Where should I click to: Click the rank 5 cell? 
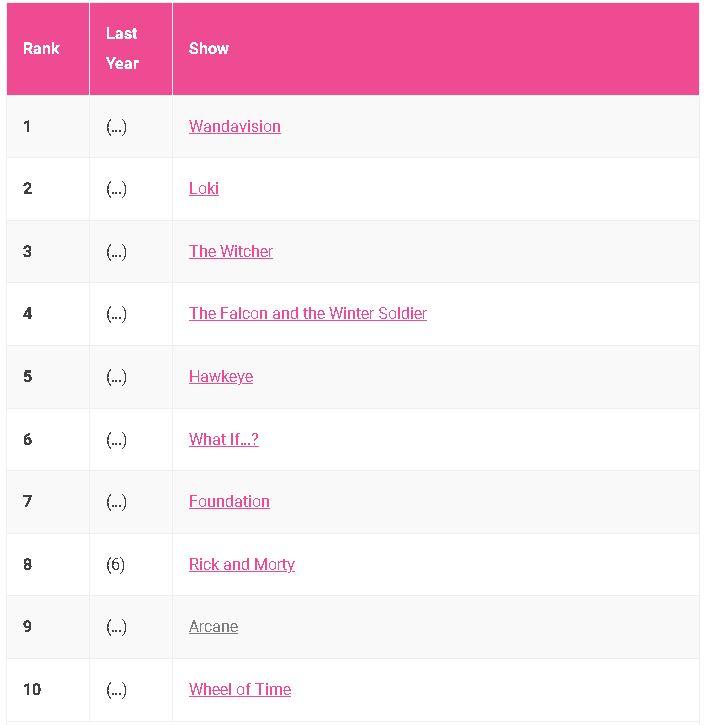coord(27,376)
